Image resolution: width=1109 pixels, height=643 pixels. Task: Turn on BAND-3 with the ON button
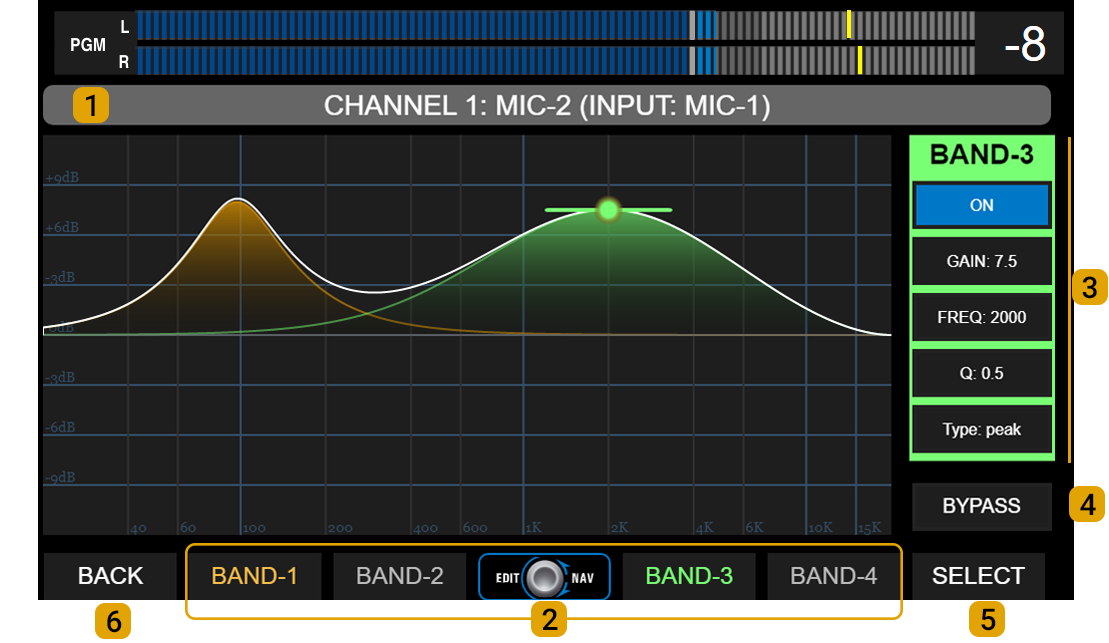coord(980,204)
